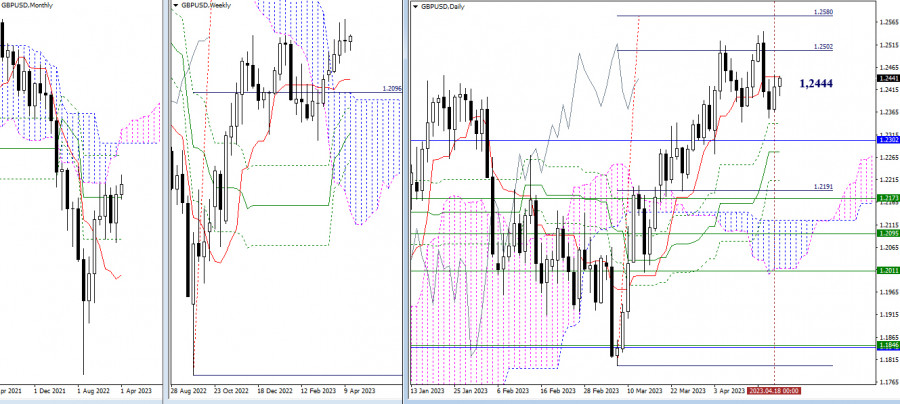900x404 pixels.
Task: Click the 1.2415 value on the price axis
Action: tap(889, 90)
